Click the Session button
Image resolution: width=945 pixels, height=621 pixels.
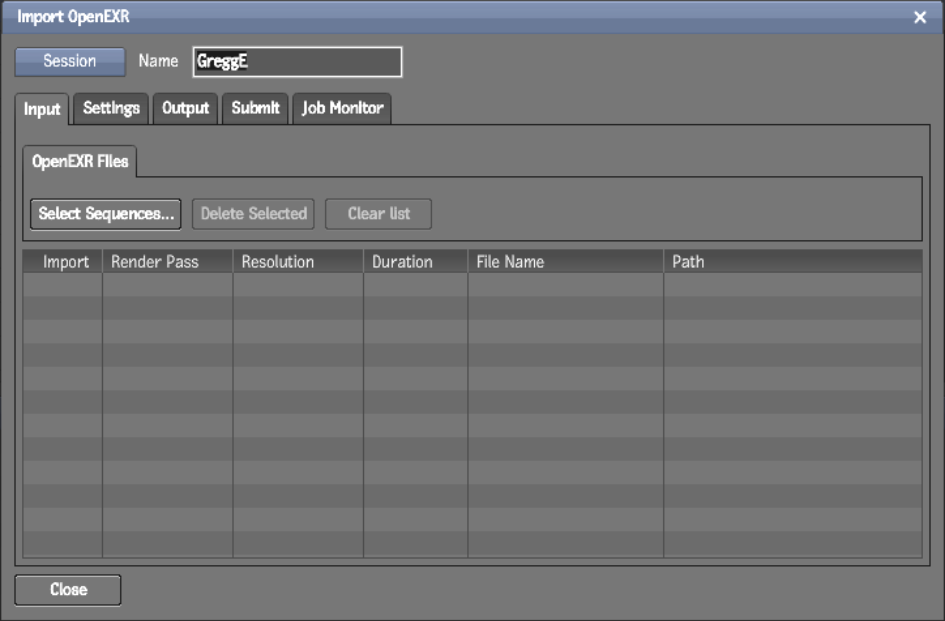tap(68, 61)
